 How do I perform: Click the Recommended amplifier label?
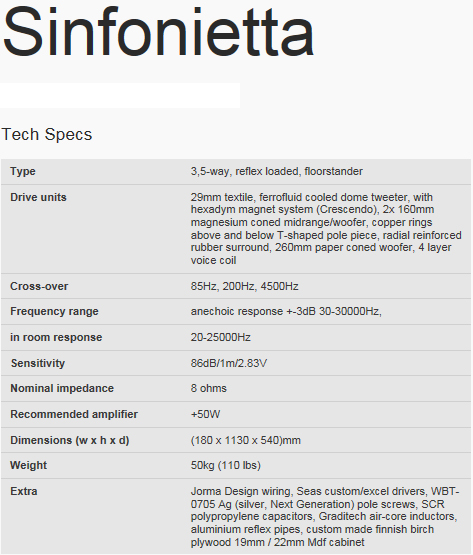tap(74, 414)
